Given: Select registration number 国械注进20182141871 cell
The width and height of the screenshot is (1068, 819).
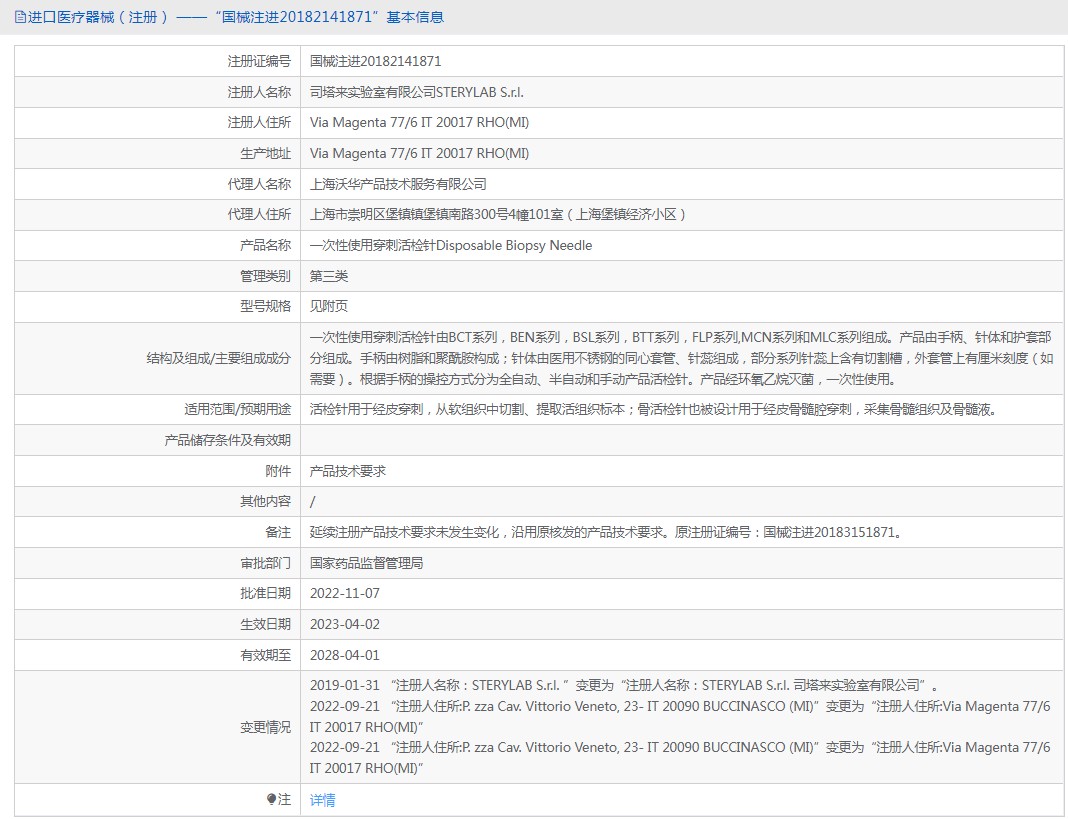Looking at the screenshot, I should coord(375,61).
